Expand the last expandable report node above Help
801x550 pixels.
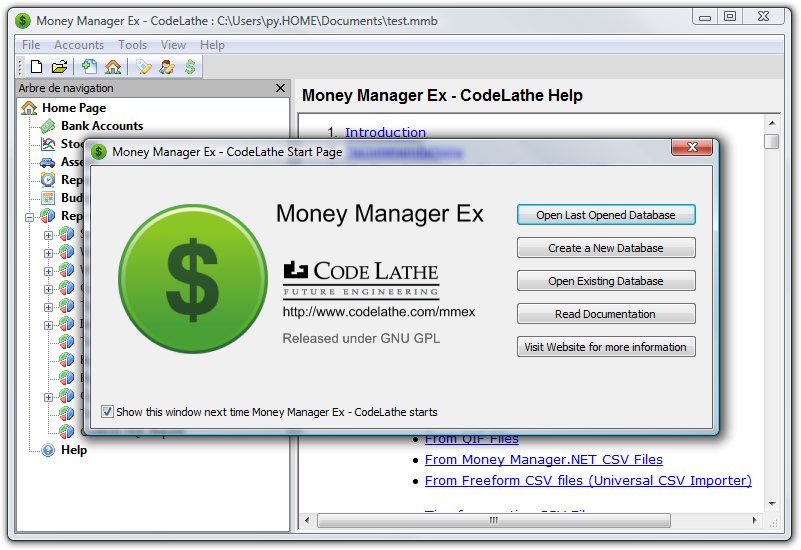coord(48,396)
